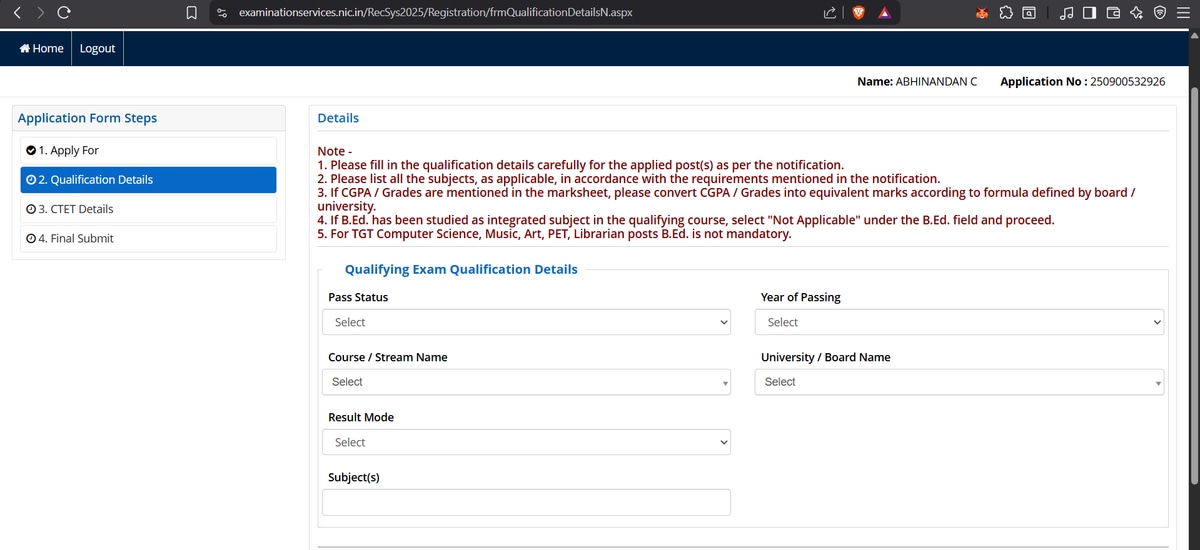
Task: Click the Brave Shields lion icon
Action: [858, 13]
